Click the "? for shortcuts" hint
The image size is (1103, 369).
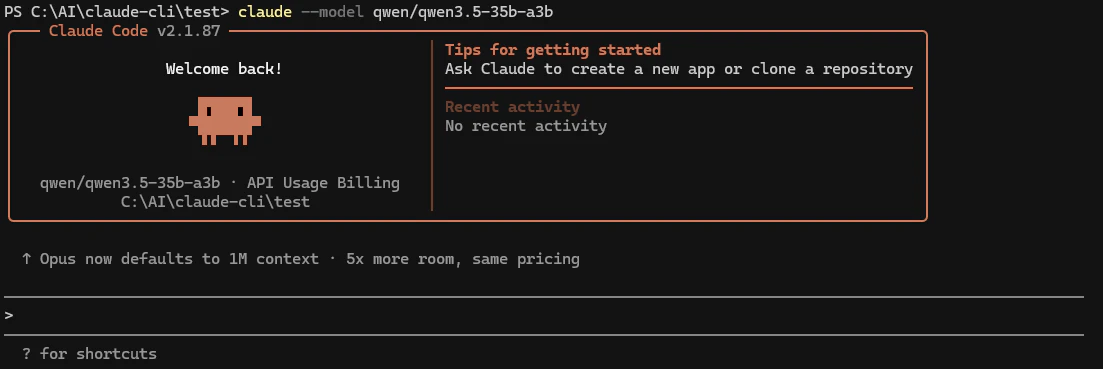pos(89,353)
